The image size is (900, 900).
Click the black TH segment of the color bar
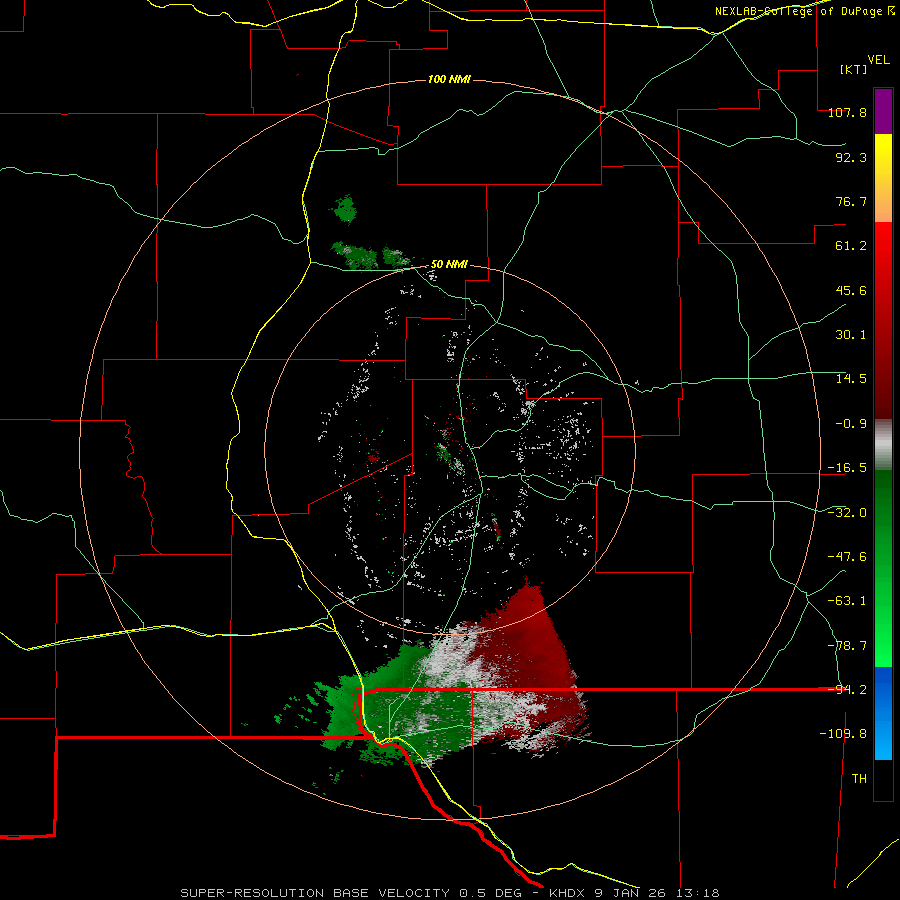pyautogui.click(x=883, y=780)
